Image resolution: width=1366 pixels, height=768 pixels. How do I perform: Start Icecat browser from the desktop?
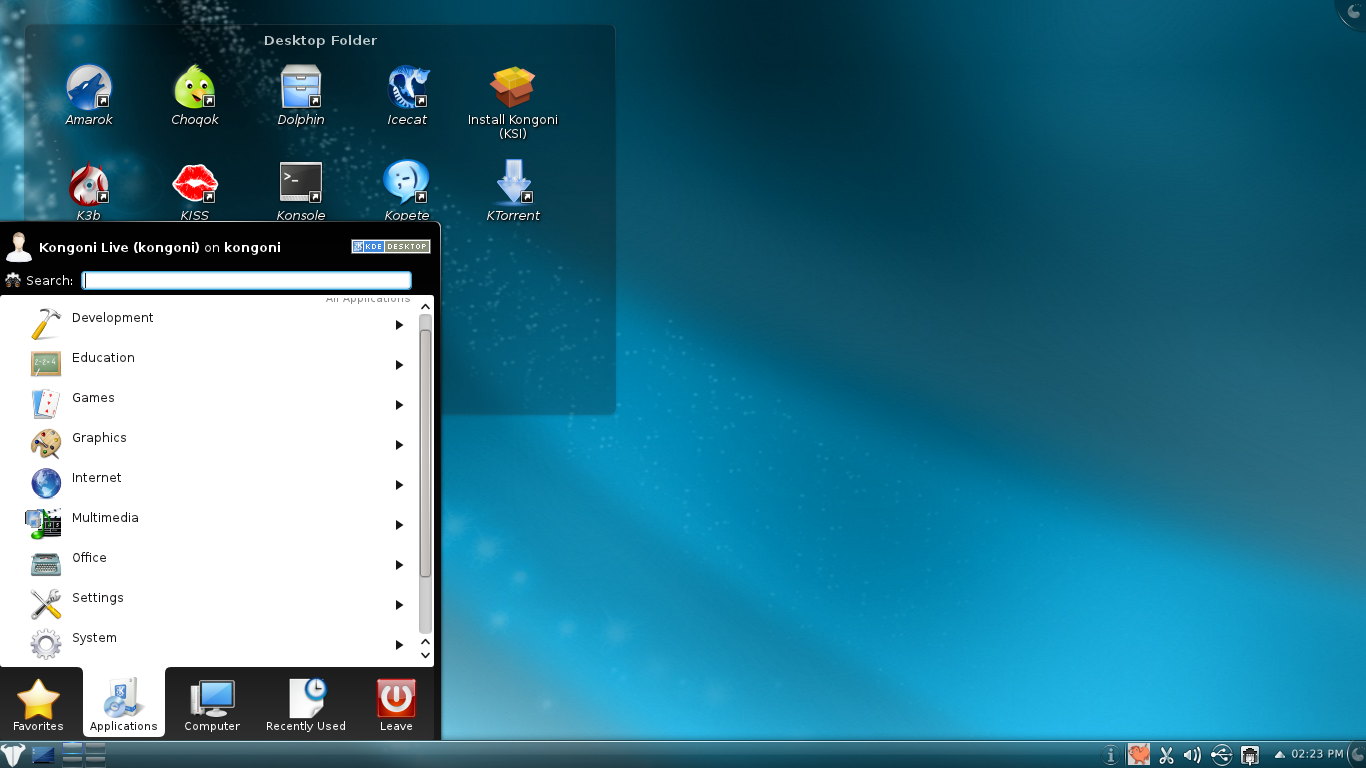point(406,85)
